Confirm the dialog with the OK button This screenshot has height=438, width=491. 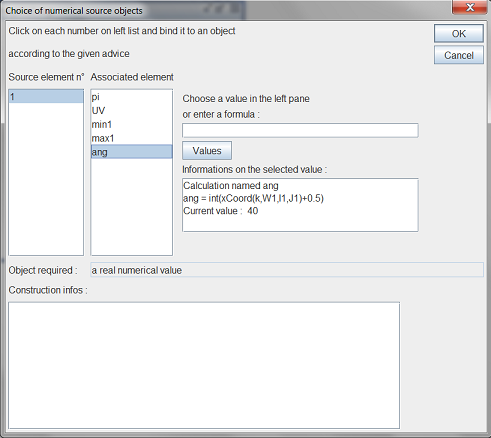pos(459,34)
